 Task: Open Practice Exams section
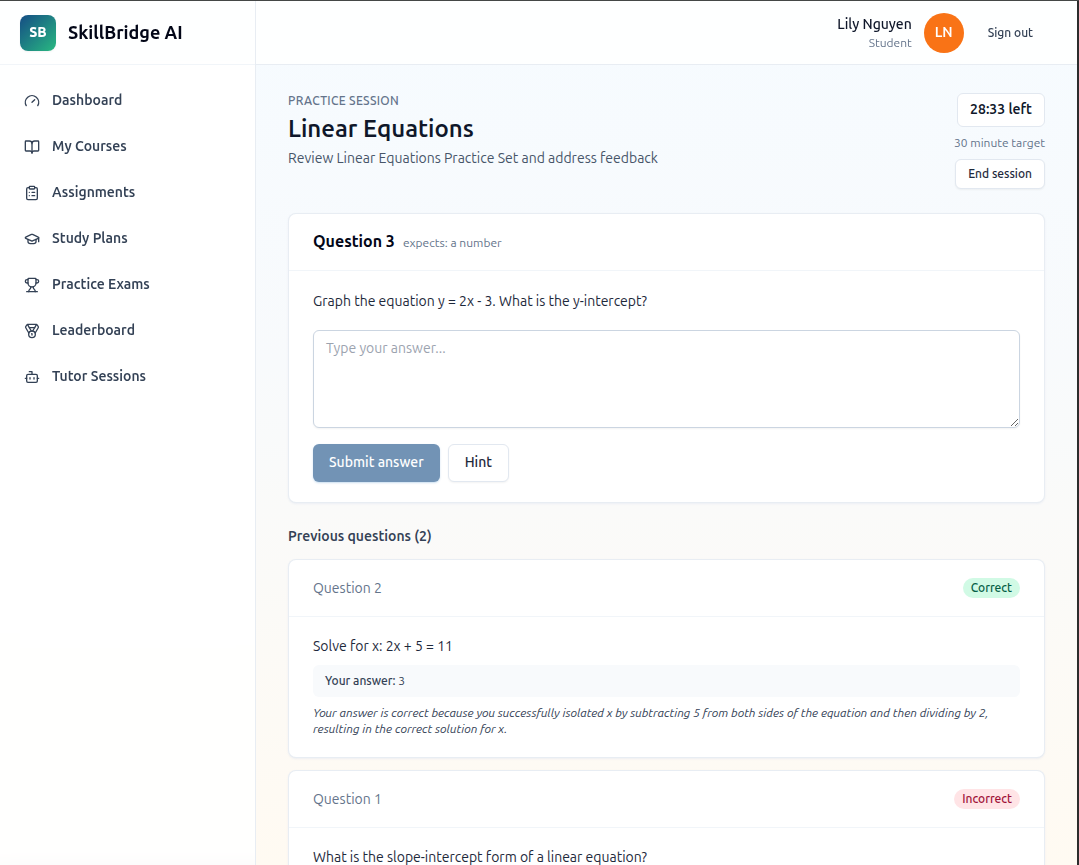click(x=100, y=285)
